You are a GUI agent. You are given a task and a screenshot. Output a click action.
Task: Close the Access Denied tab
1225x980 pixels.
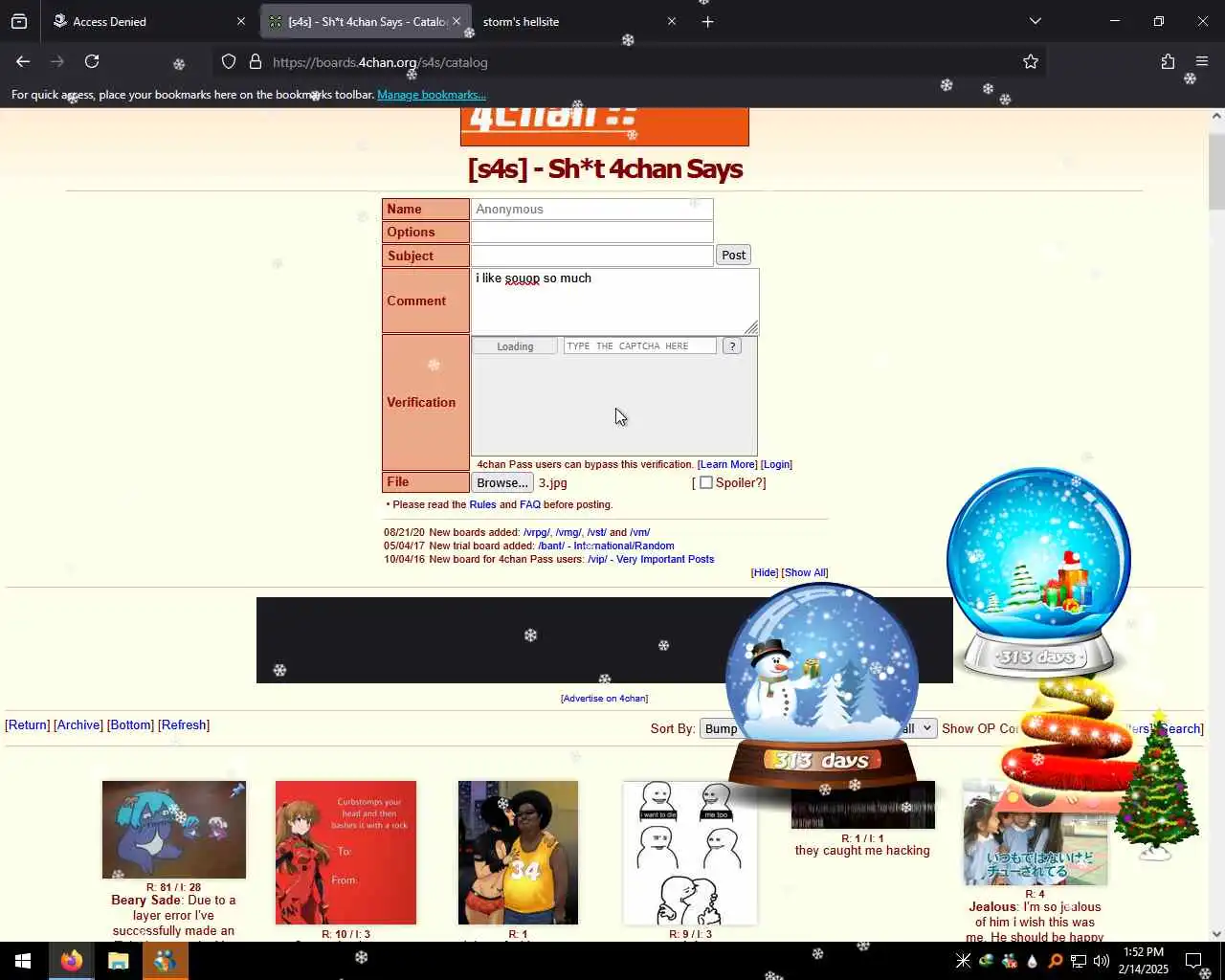click(241, 21)
